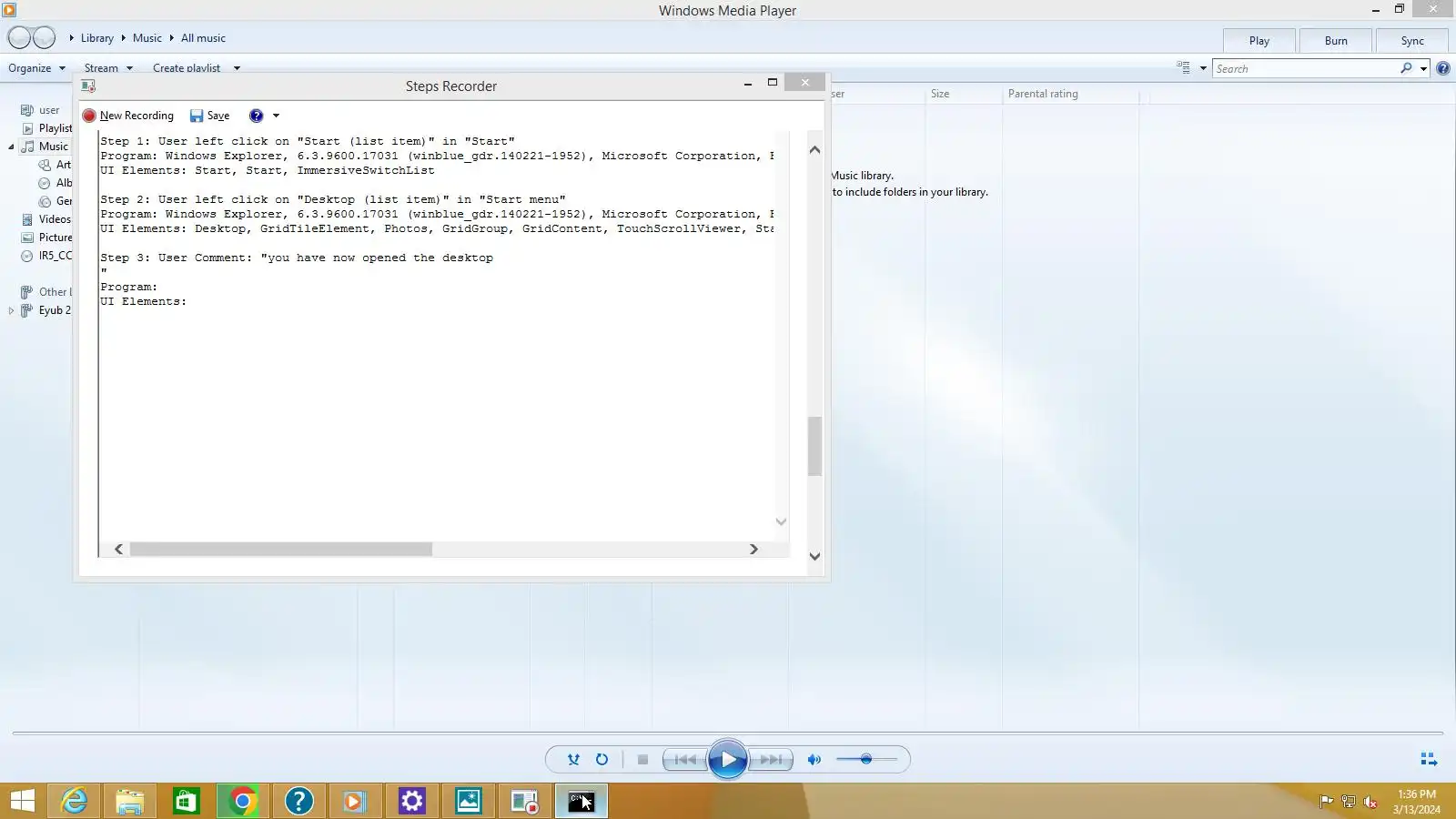
Task: Click the Previous track button
Action: (685, 759)
